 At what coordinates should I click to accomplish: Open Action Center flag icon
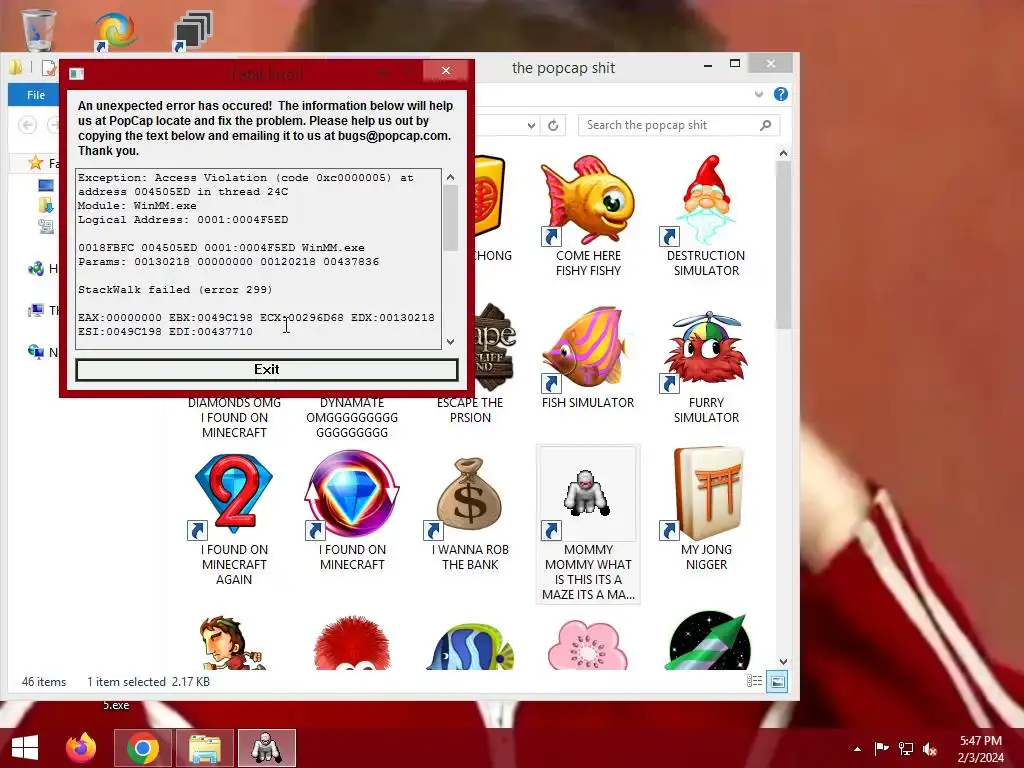tap(882, 748)
